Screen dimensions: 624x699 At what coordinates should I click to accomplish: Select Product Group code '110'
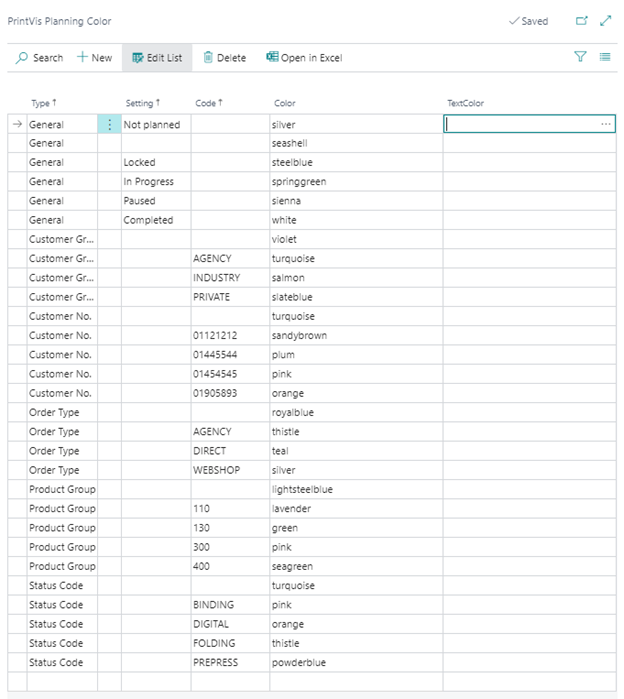coord(230,508)
